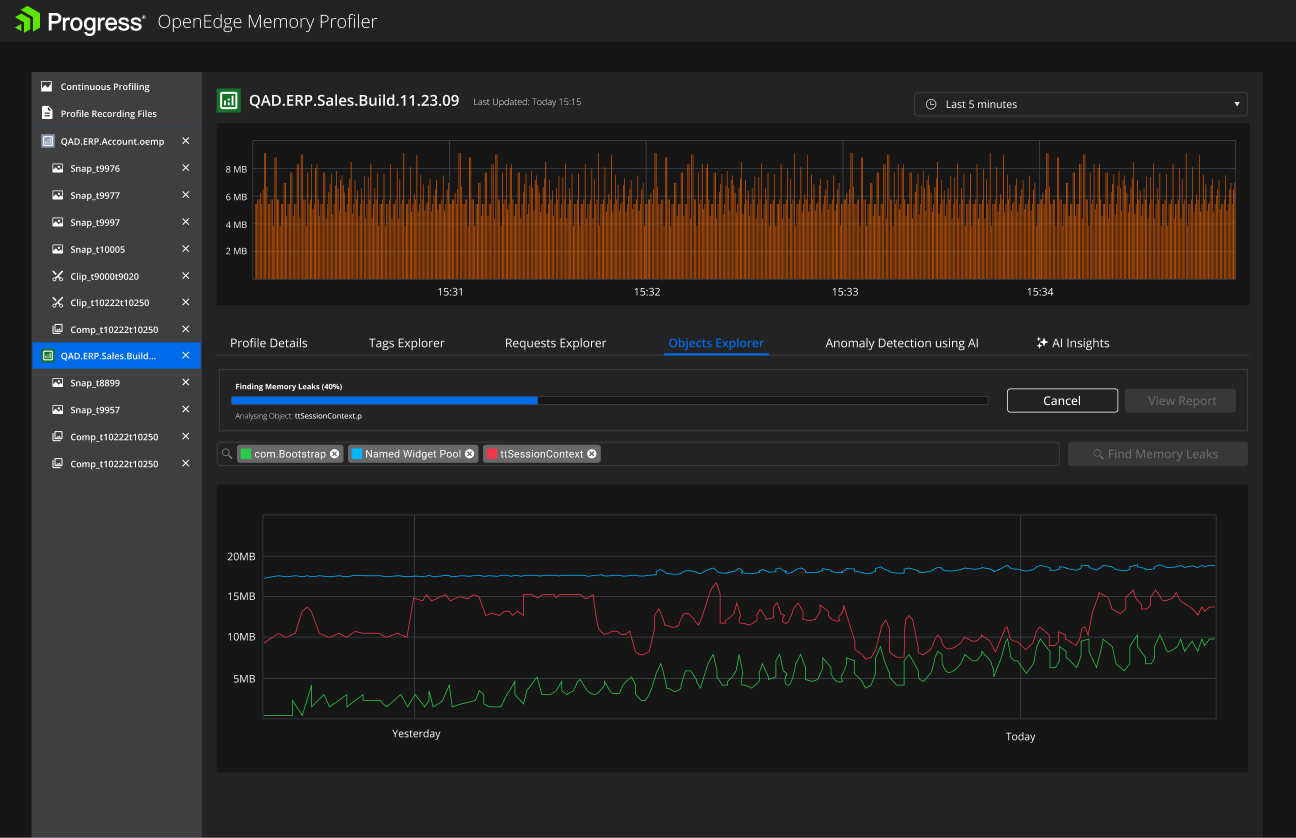Close the Snap_t10005 snapshot
1296x838 pixels.
(x=185, y=249)
